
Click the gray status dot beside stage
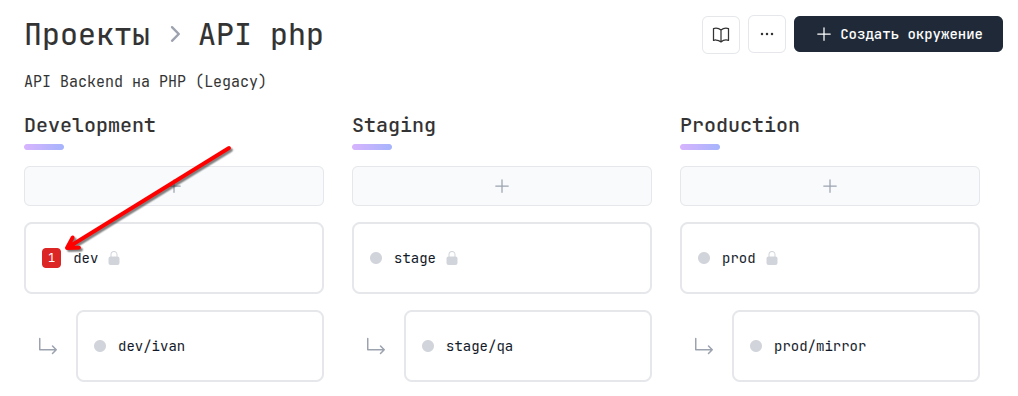376,258
